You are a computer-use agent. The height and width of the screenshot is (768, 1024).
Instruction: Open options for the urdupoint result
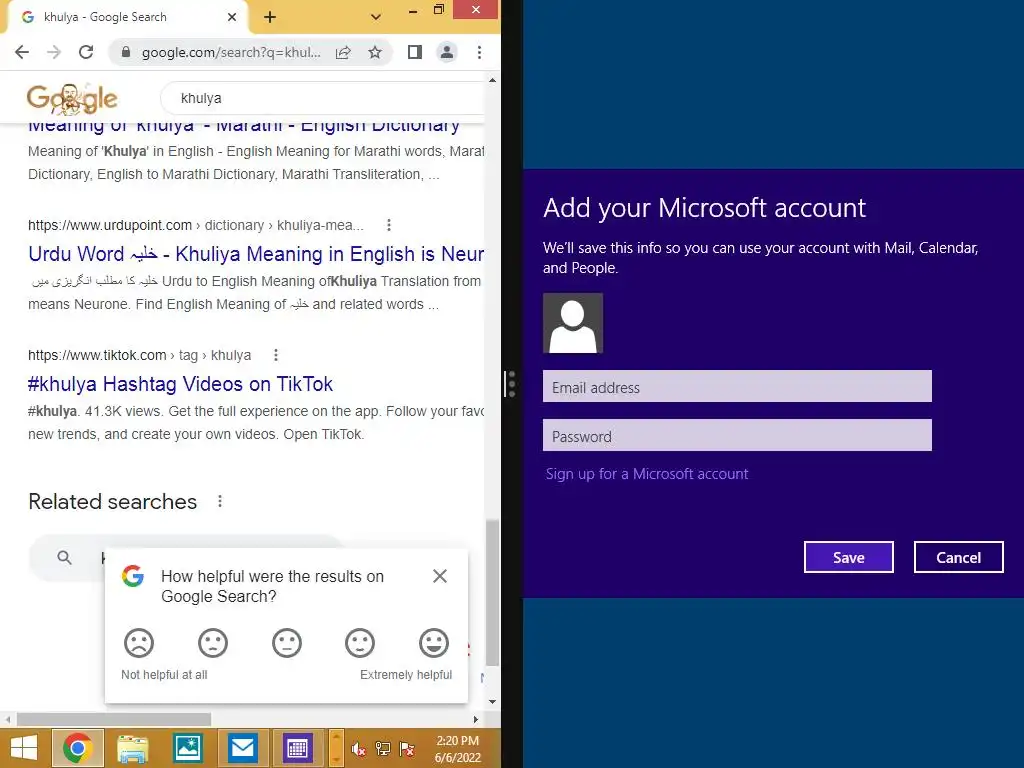click(x=389, y=225)
